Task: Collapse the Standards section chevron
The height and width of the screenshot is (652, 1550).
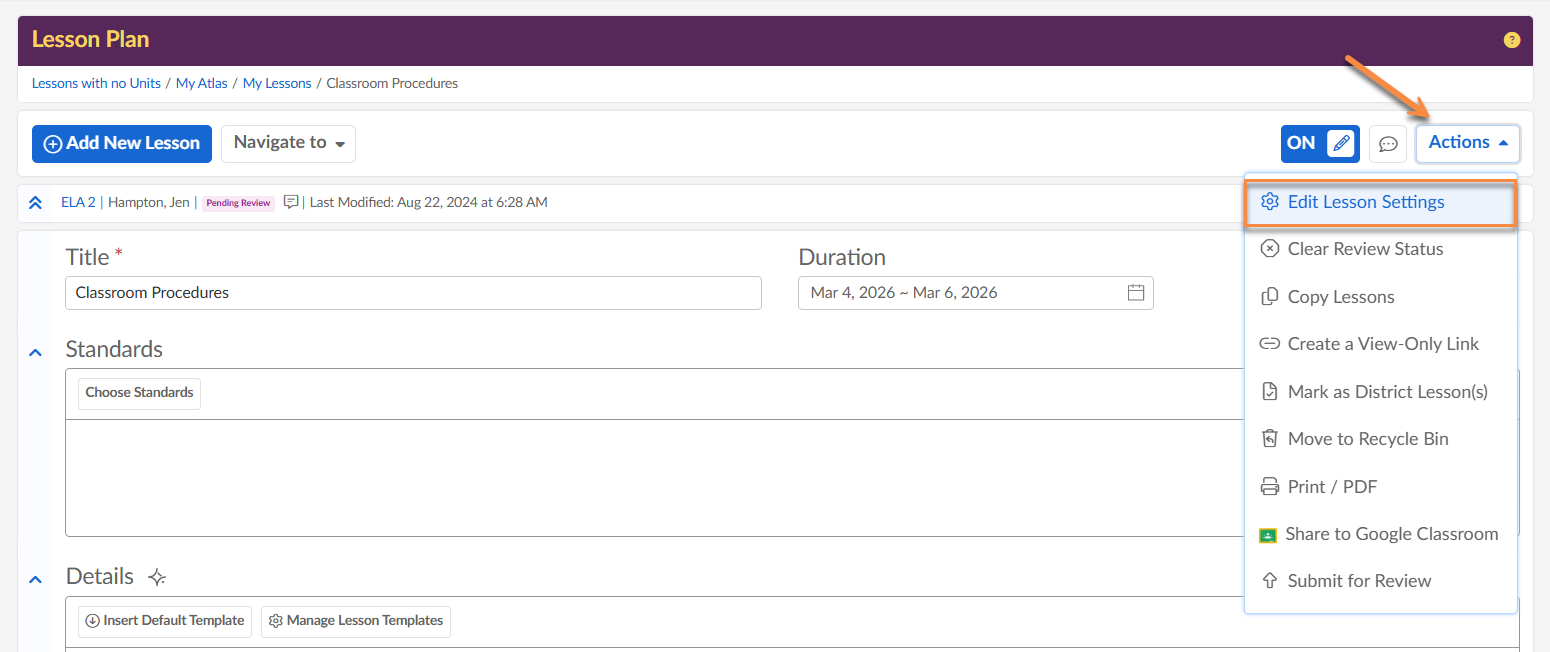Action: pos(36,352)
